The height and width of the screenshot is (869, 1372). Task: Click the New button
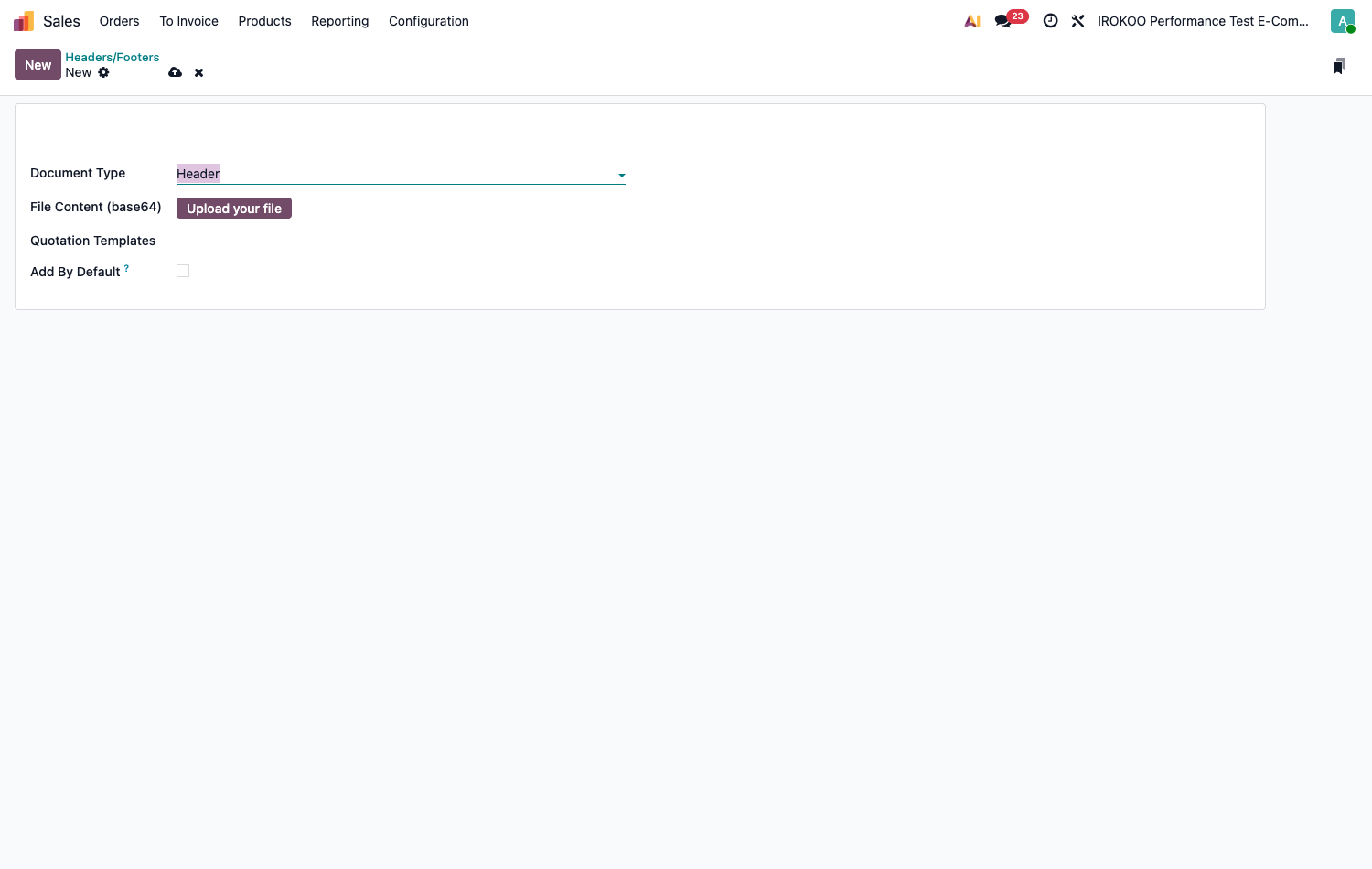(38, 65)
